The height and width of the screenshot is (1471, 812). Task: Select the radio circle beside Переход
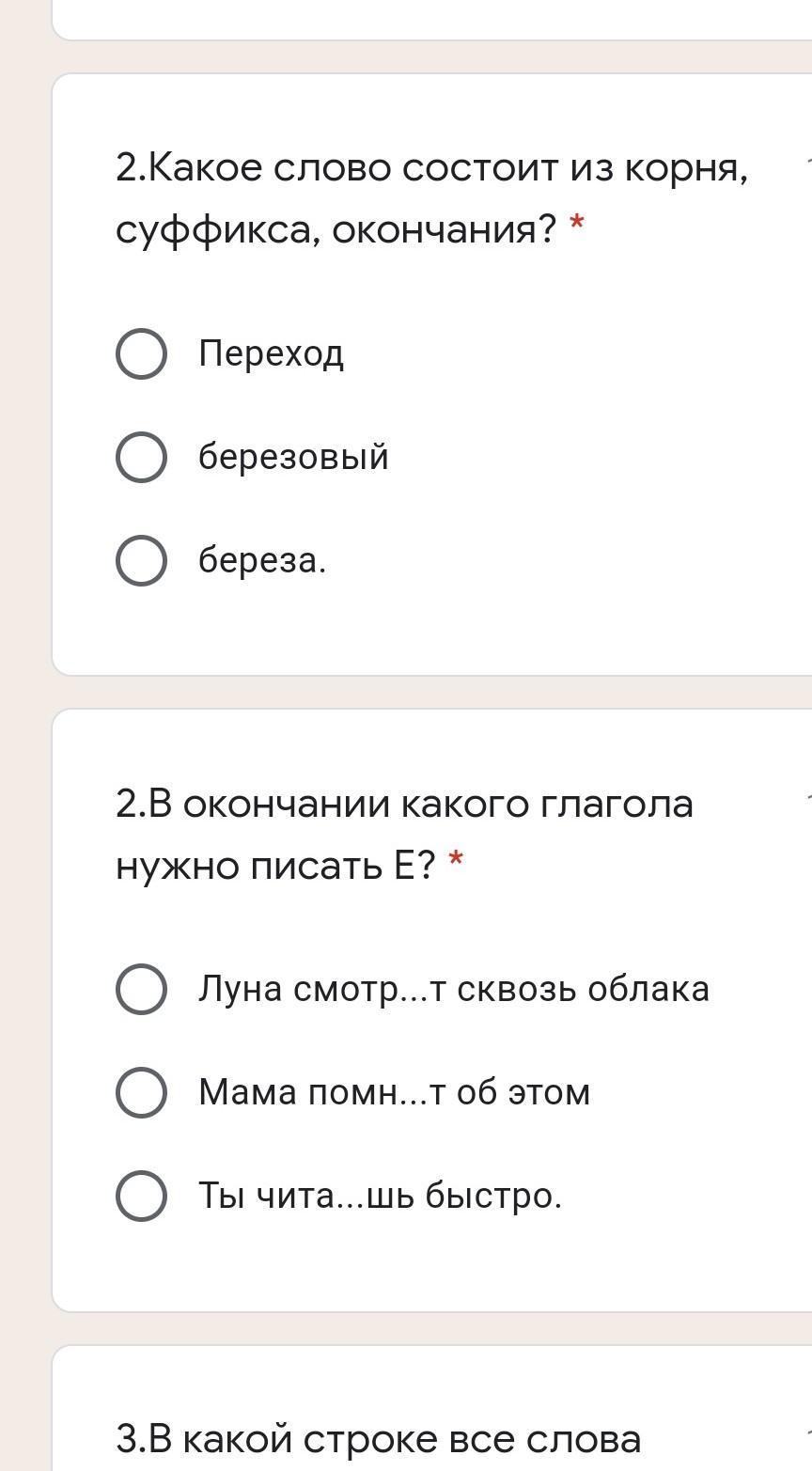[x=142, y=353]
